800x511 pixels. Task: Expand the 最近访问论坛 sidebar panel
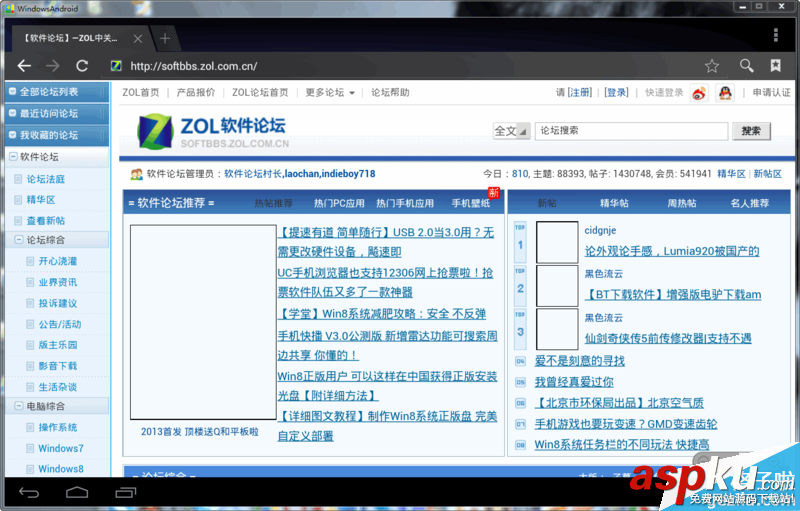[57, 113]
